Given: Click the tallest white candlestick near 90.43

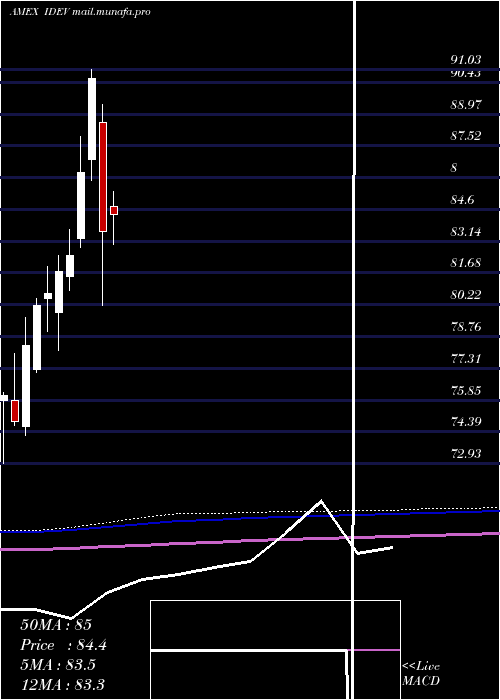Looking at the screenshot, I should 92,119.
